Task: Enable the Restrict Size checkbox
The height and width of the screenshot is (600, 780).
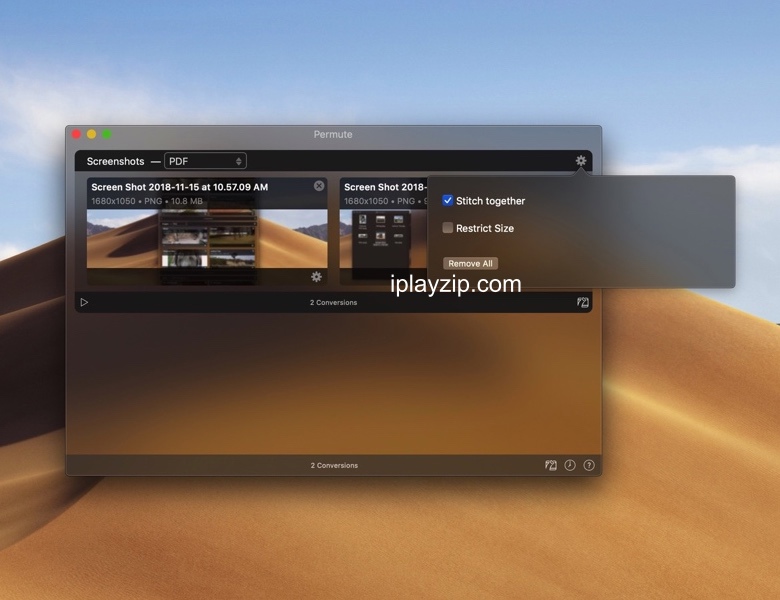Action: click(x=448, y=228)
